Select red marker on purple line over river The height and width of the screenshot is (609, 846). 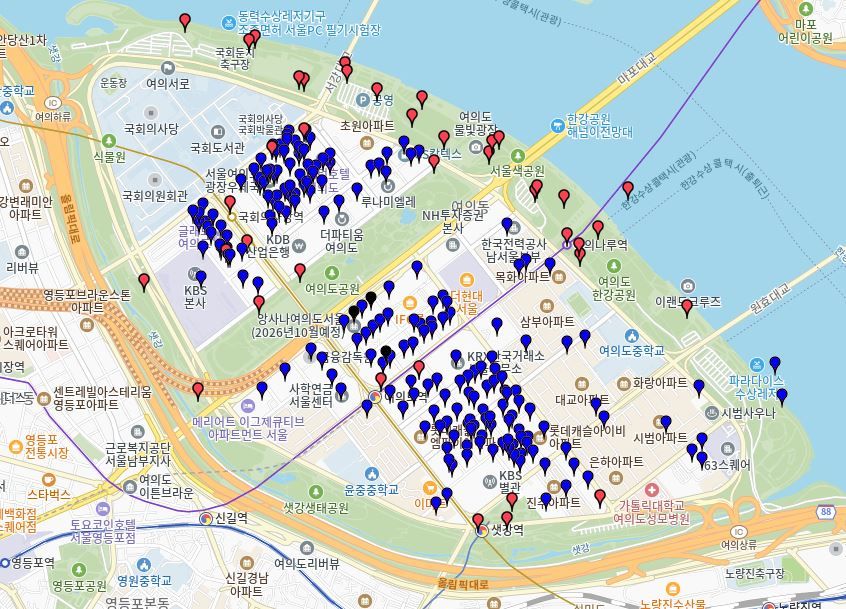point(628,189)
